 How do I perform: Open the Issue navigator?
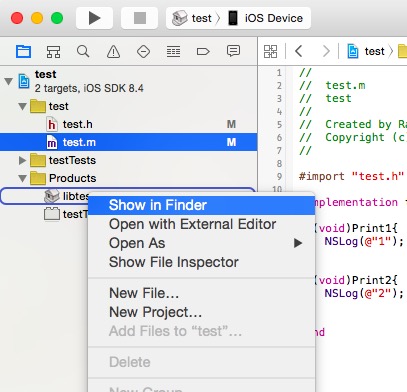113,51
